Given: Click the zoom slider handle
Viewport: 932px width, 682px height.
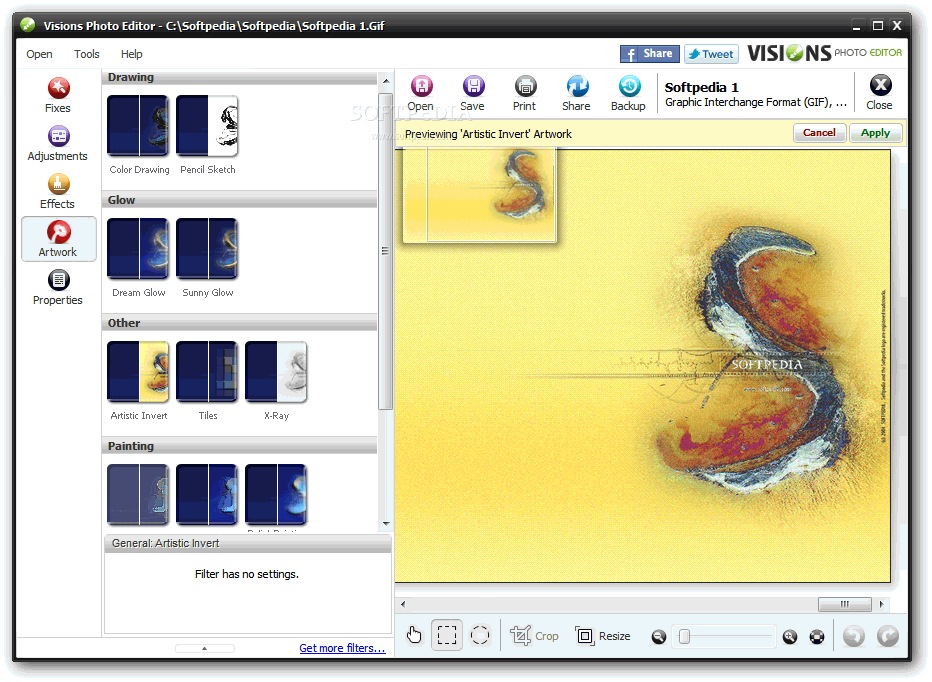Looking at the screenshot, I should point(685,637).
